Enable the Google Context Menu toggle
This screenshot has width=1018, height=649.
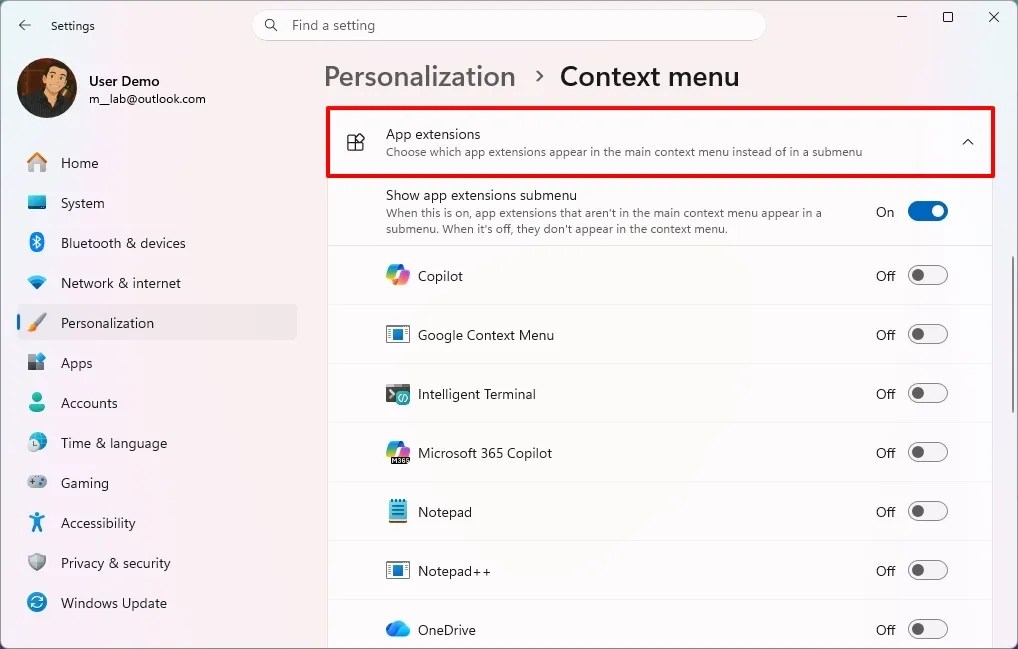pyautogui.click(x=927, y=334)
